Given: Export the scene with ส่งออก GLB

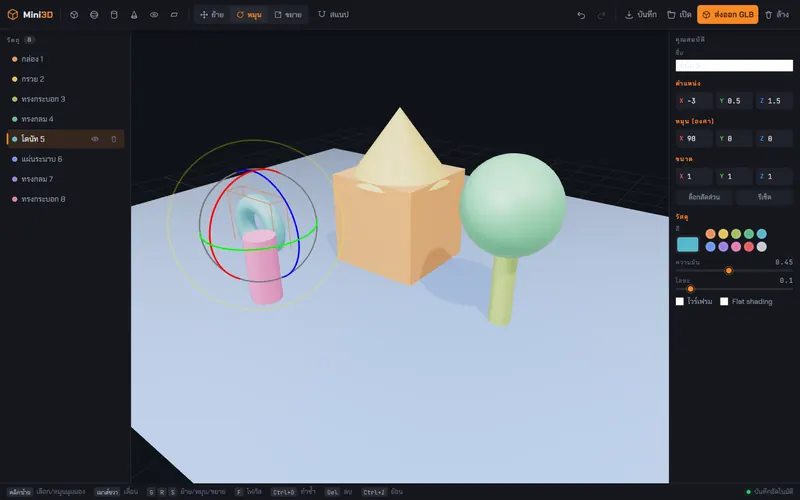Looking at the screenshot, I should pyautogui.click(x=728, y=15).
